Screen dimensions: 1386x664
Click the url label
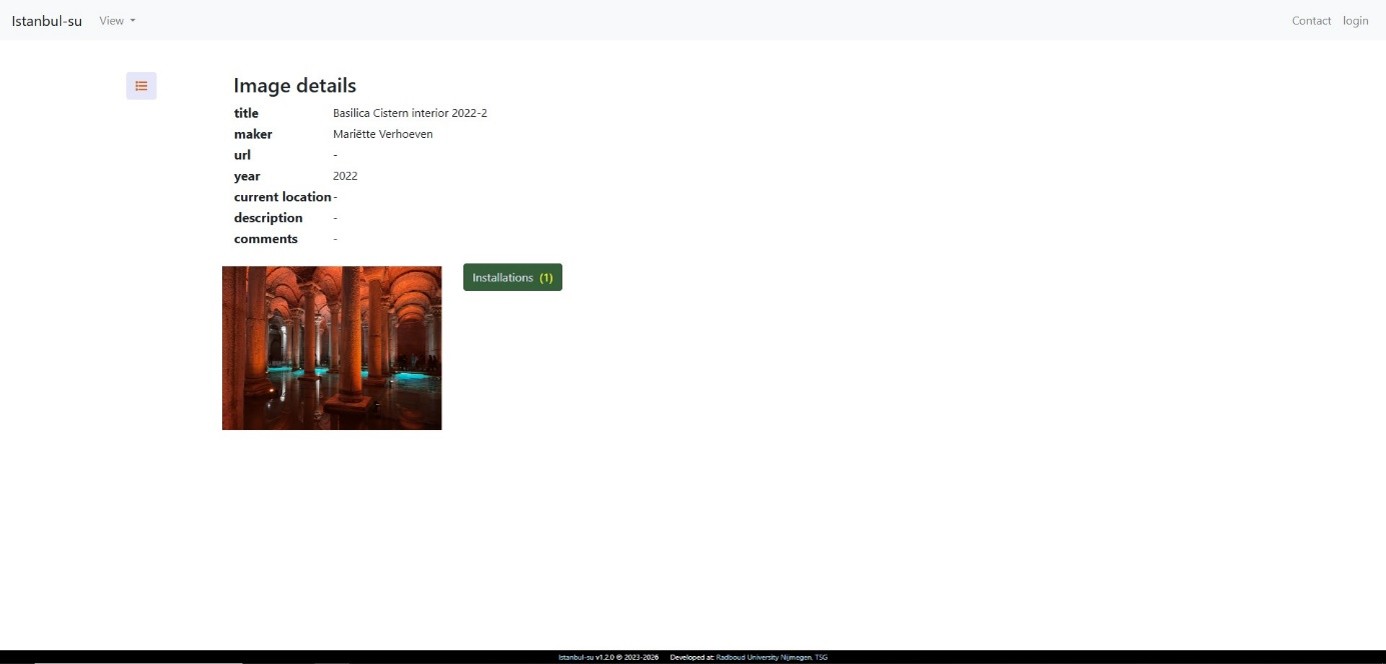[242, 155]
